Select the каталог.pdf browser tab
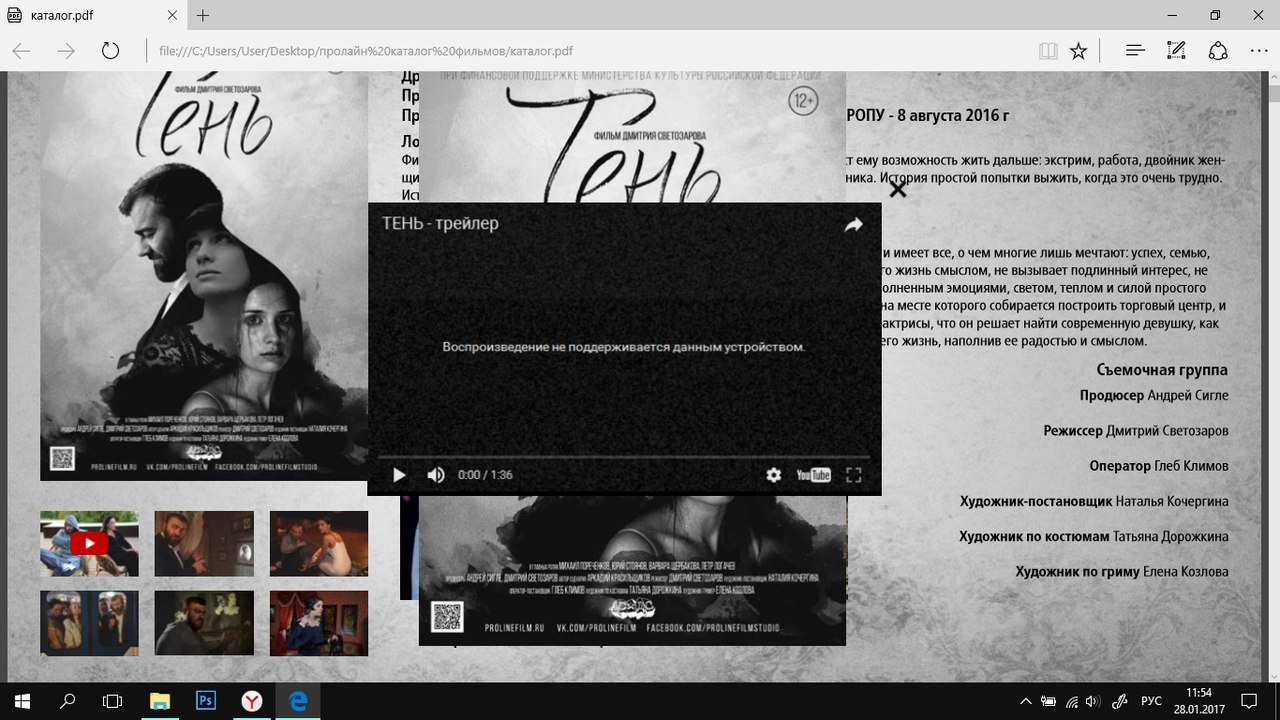This screenshot has width=1280, height=720. [x=95, y=15]
